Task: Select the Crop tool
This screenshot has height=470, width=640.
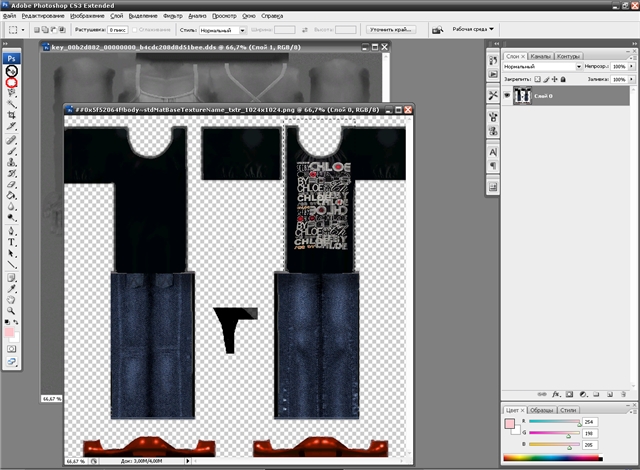Action: 12,115
